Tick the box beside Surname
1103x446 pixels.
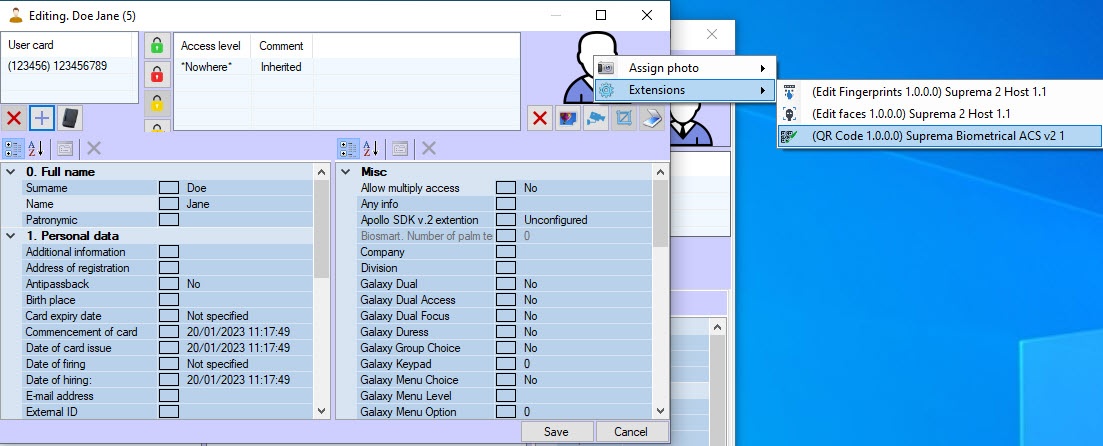click(x=169, y=188)
